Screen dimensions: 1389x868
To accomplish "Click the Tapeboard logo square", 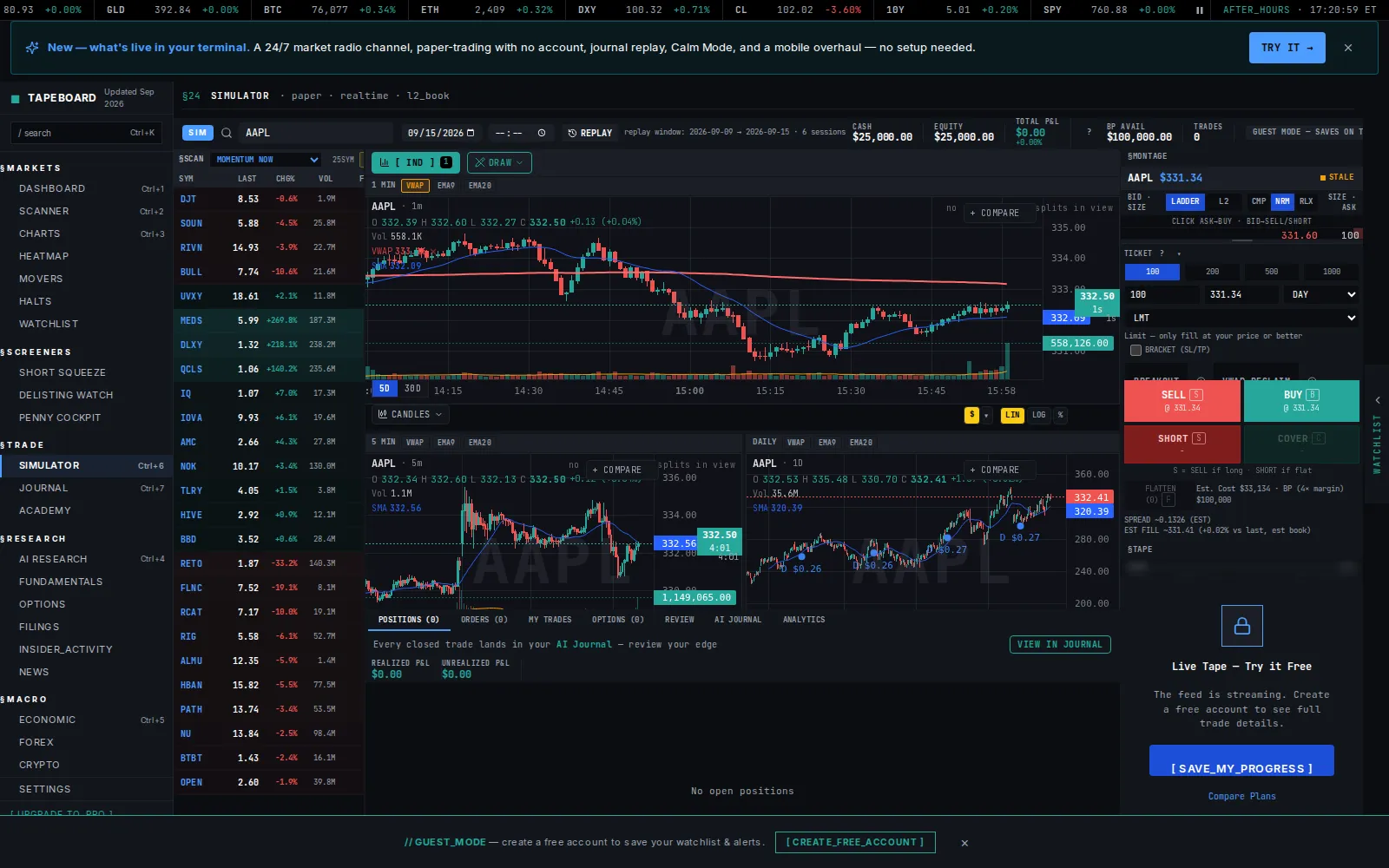I will [x=15, y=98].
